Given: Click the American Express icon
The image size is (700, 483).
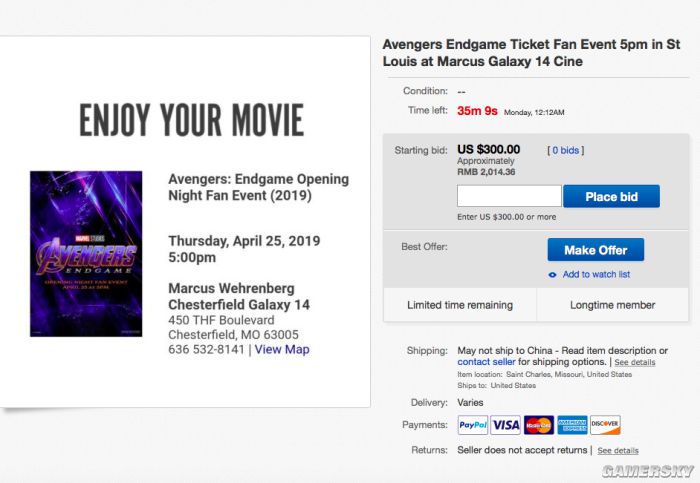Looking at the screenshot, I should (572, 425).
